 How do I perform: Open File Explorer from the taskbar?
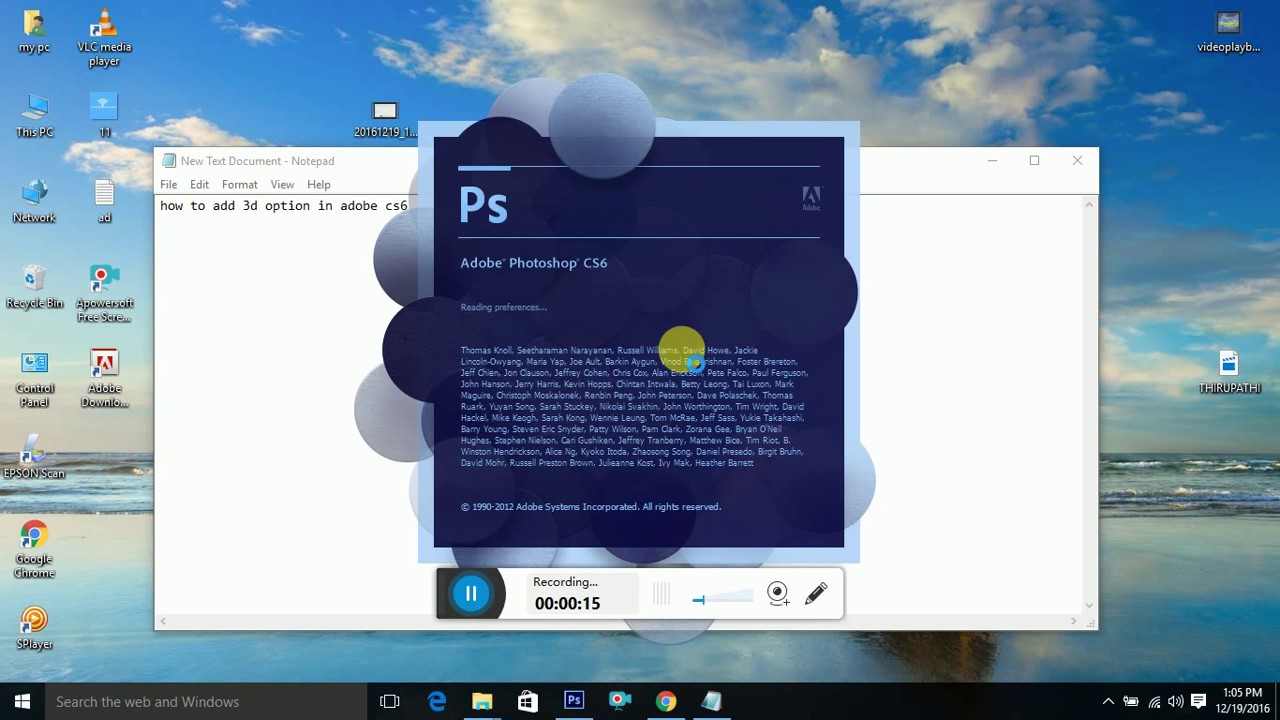point(482,702)
